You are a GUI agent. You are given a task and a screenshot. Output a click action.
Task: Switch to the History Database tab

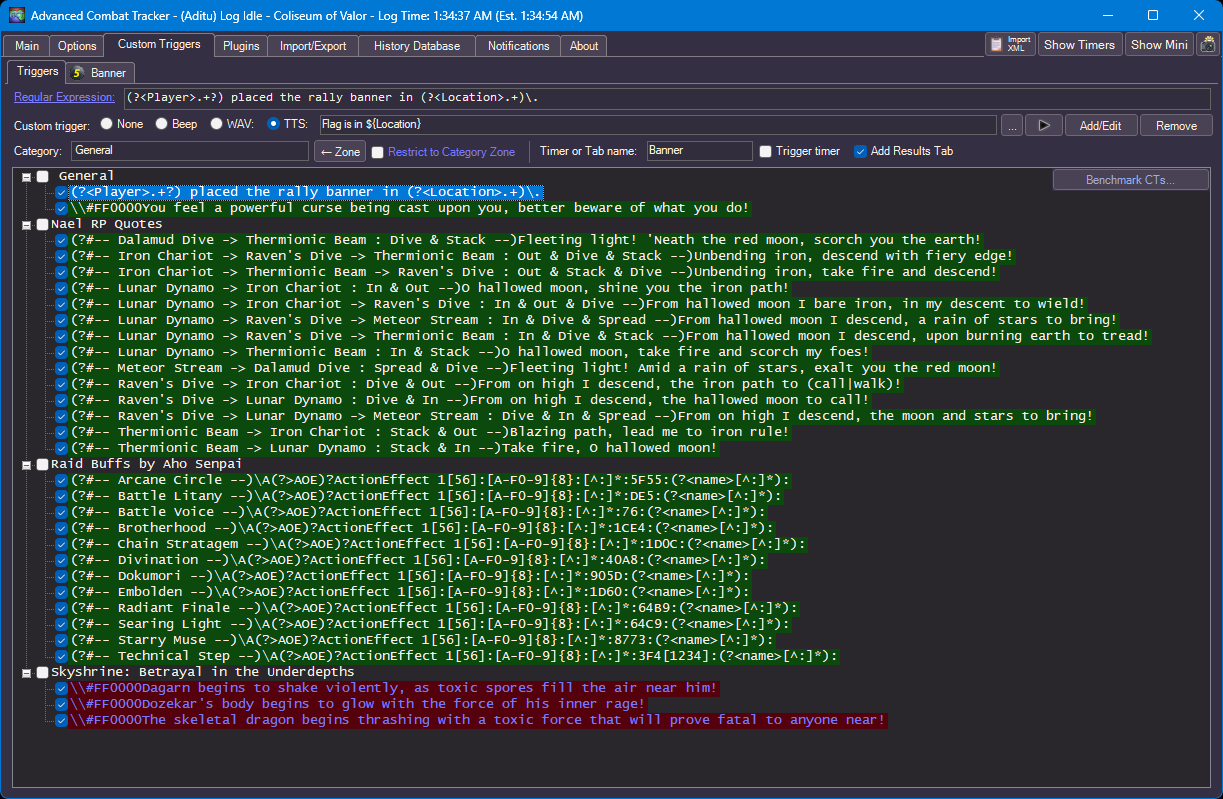point(417,46)
